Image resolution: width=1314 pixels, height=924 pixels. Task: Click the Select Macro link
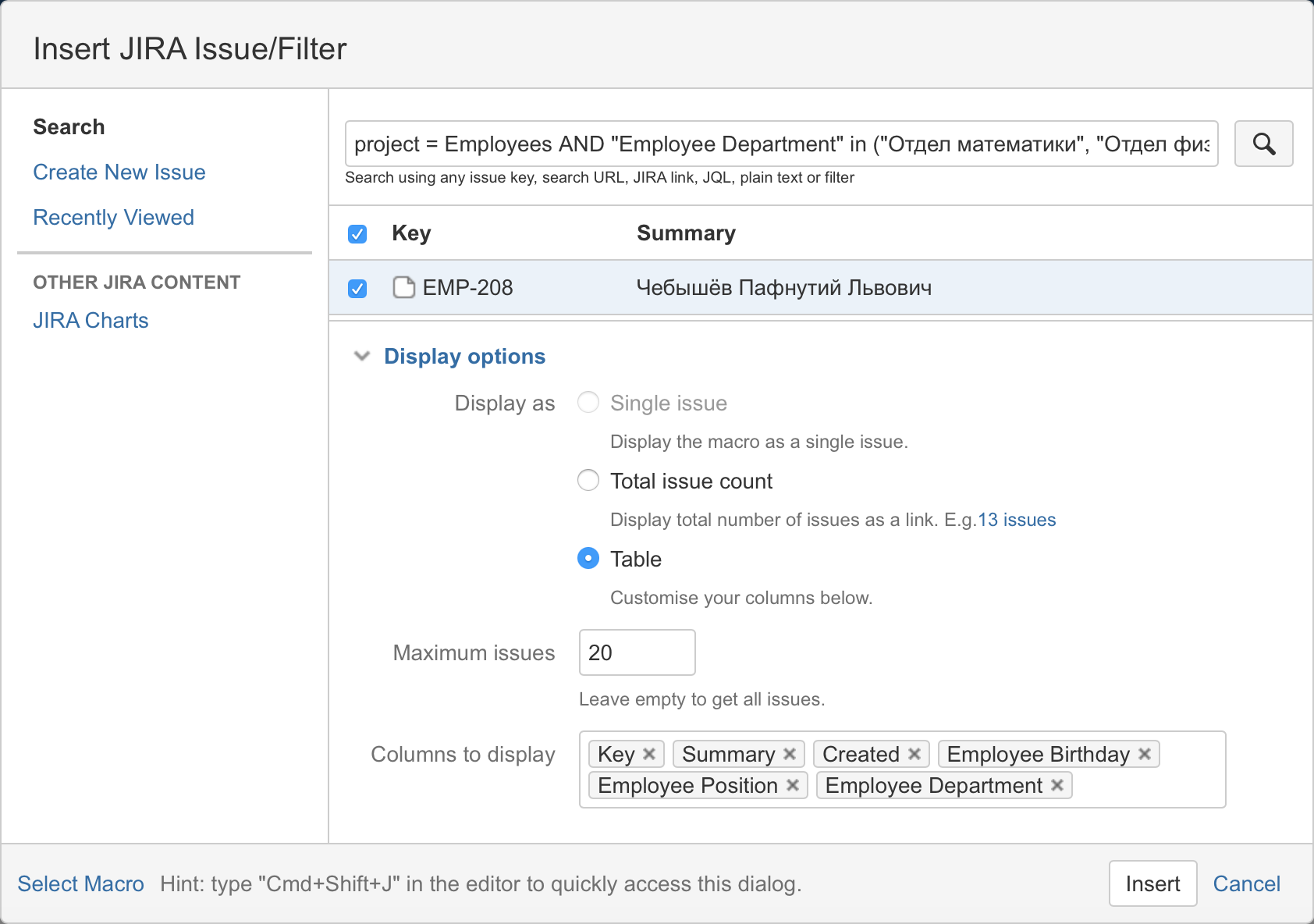pos(80,883)
